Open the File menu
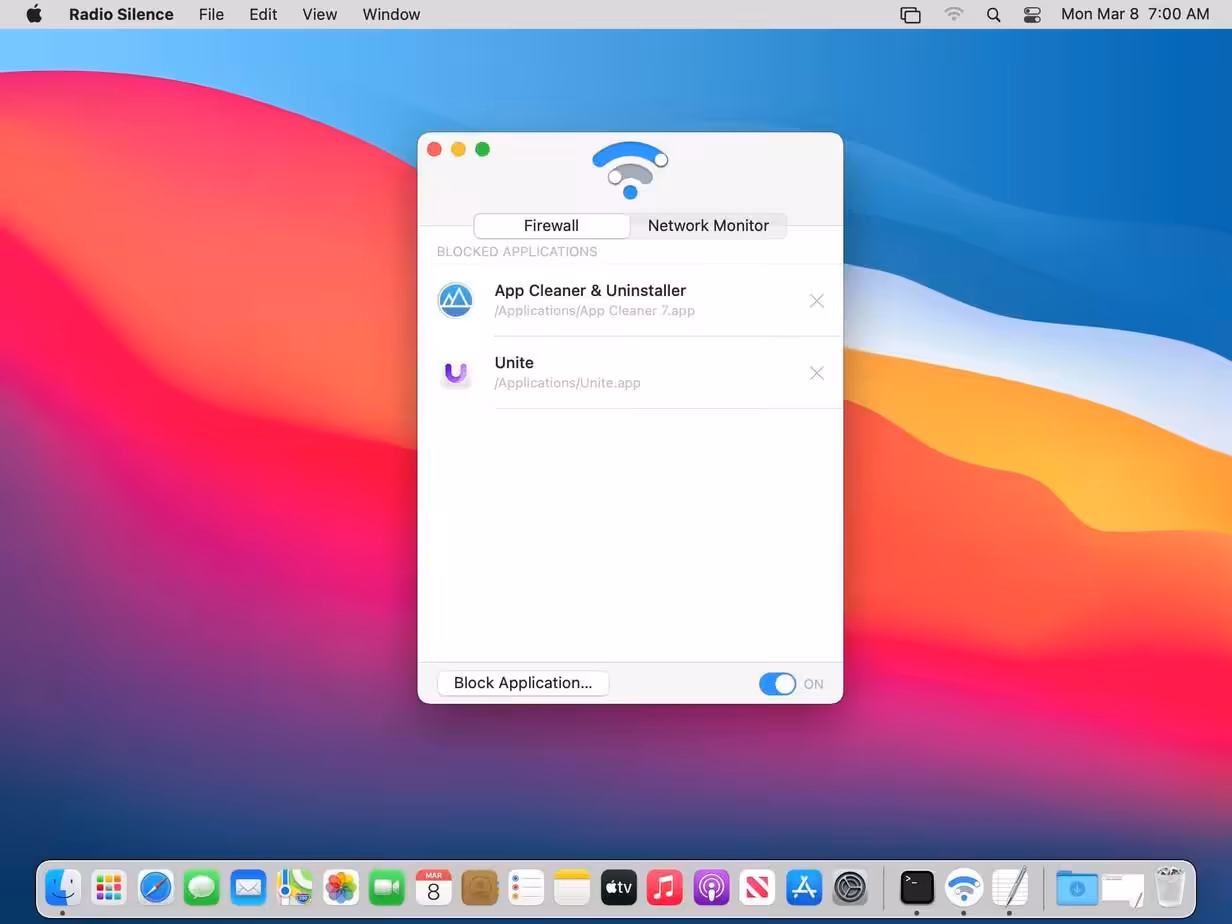The height and width of the screenshot is (924, 1232). click(211, 14)
